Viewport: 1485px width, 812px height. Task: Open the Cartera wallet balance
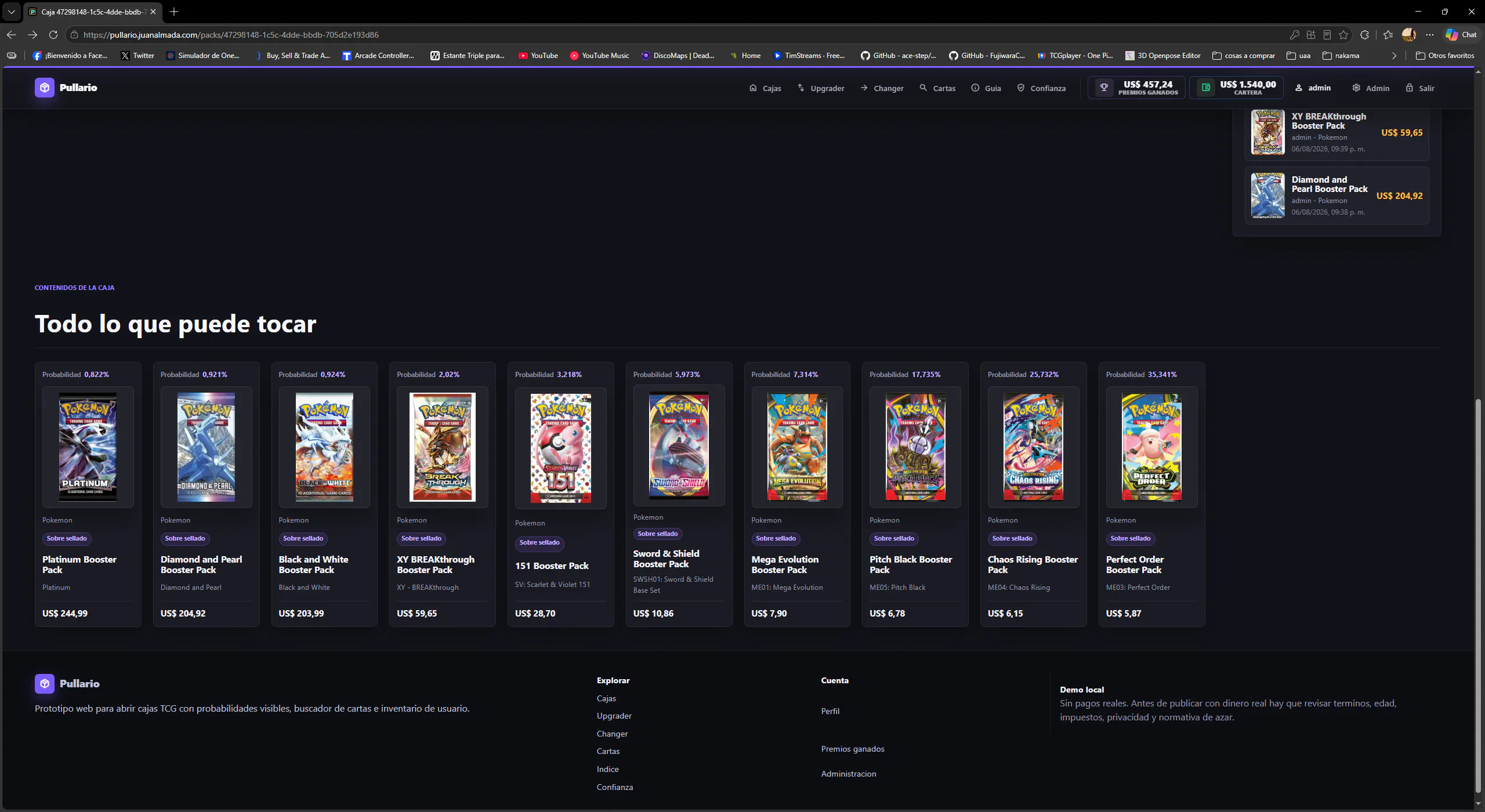click(x=1236, y=88)
